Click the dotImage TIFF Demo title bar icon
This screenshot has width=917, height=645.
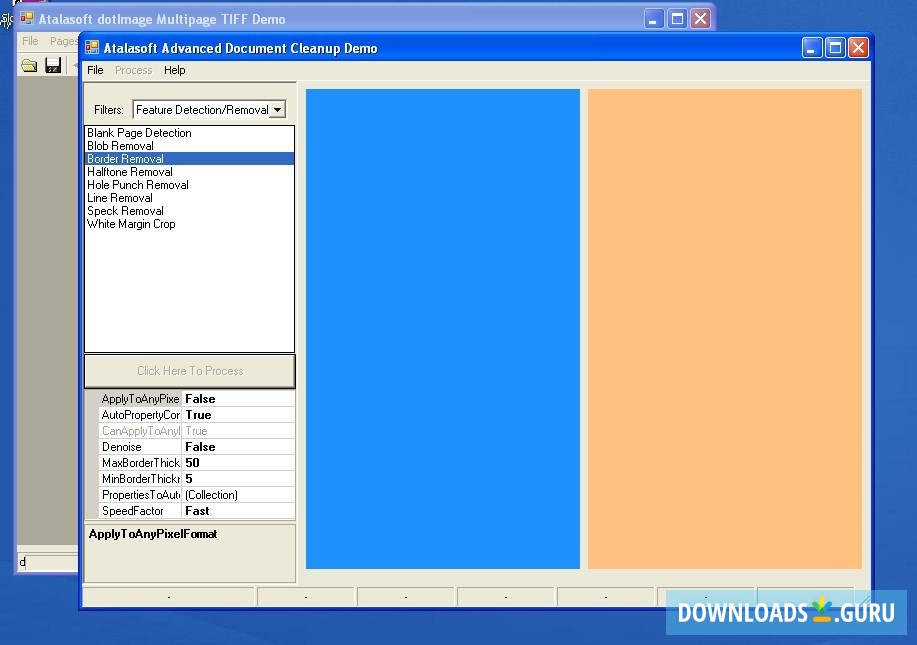[25, 19]
